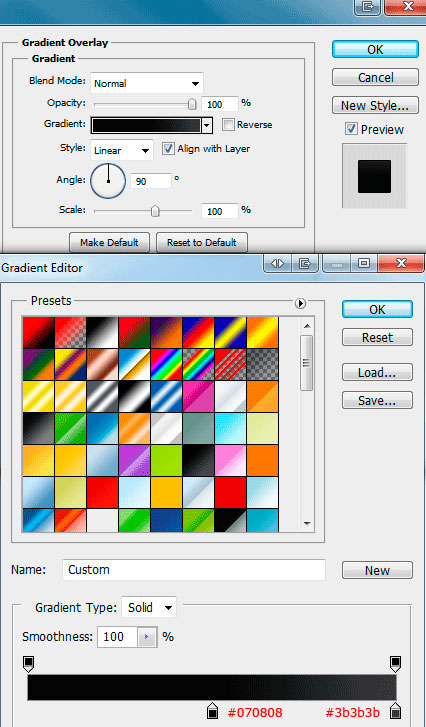Click OK in the Gradient Editor
The width and height of the screenshot is (426, 727).
[x=377, y=309]
